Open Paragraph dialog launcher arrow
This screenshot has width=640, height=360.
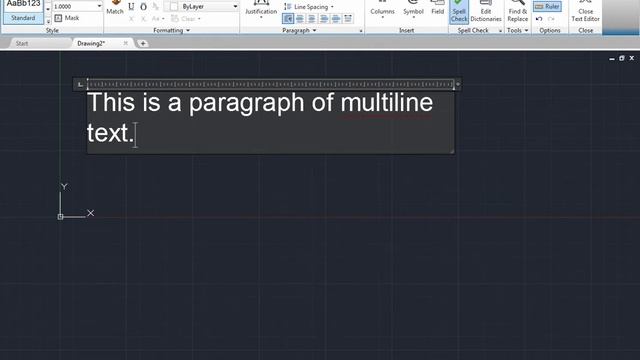pos(361,31)
